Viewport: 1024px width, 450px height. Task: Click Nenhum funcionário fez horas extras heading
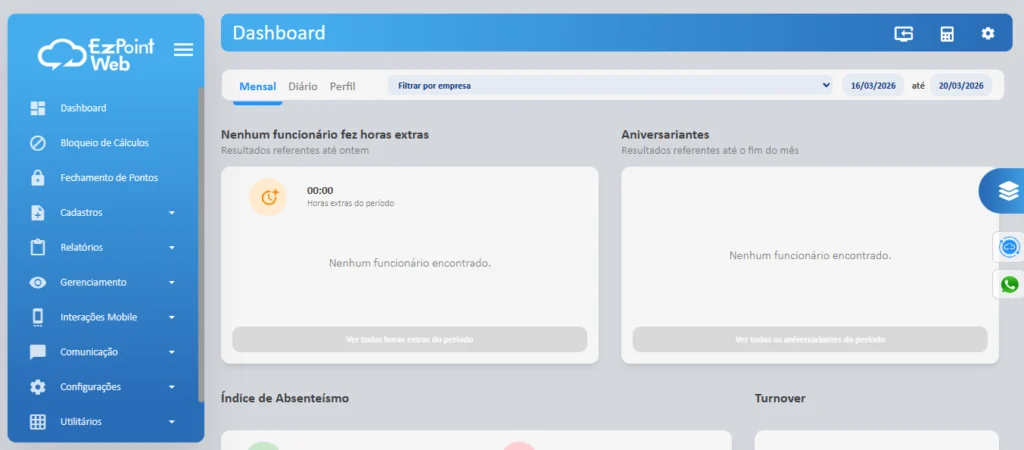pos(325,135)
